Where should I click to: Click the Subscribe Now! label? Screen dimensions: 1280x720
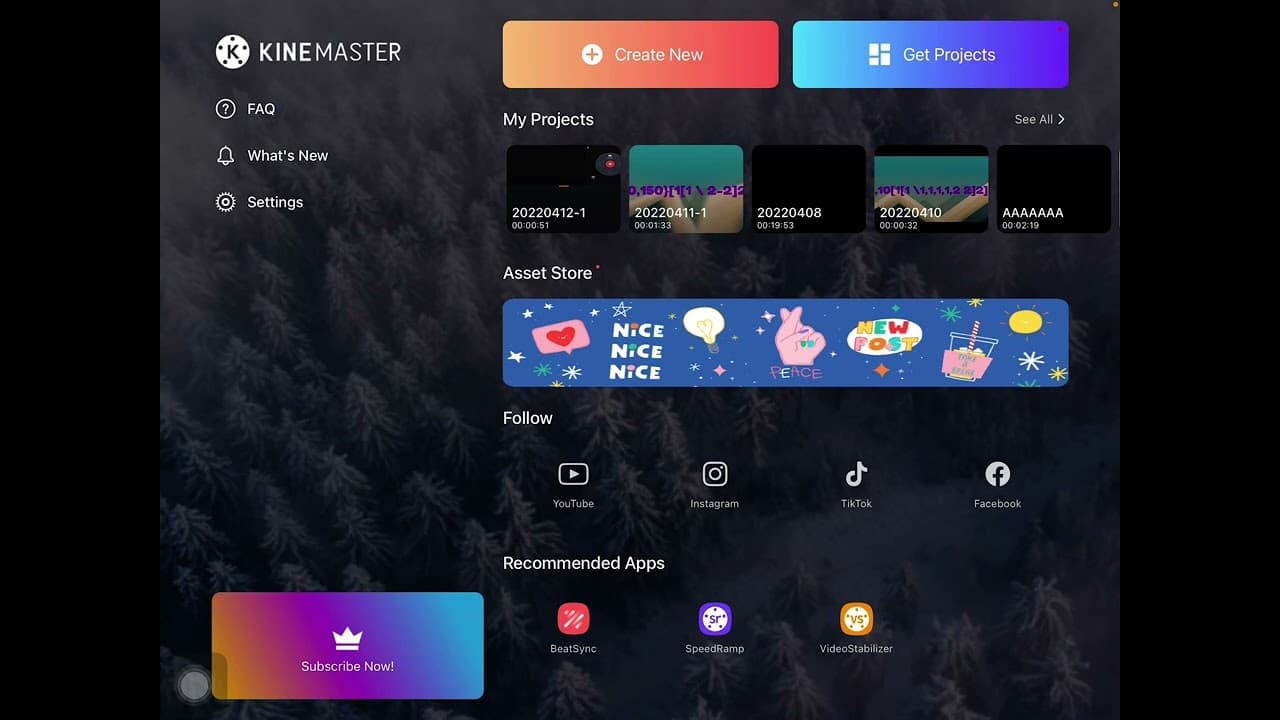point(347,666)
